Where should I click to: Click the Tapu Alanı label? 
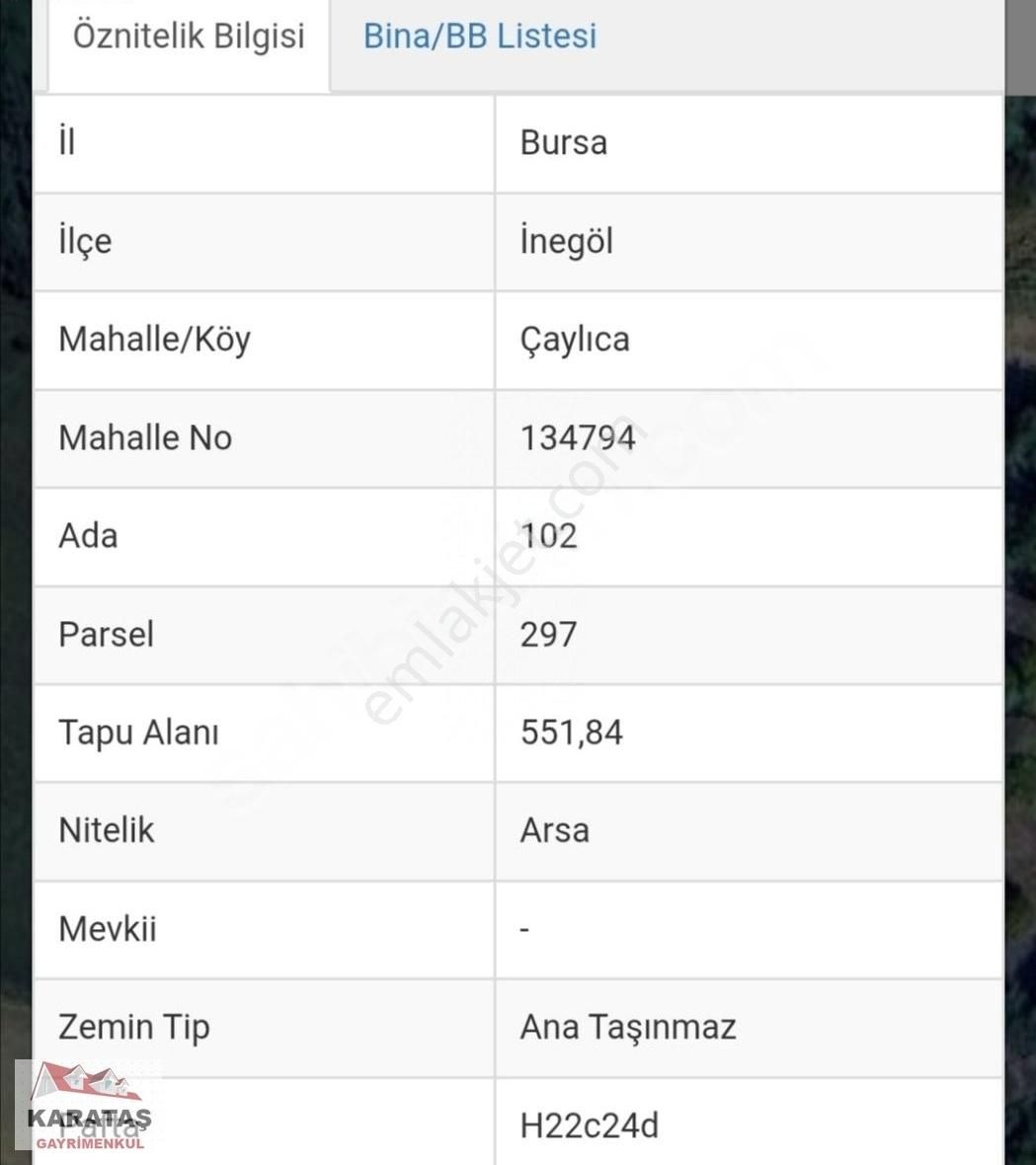(x=138, y=732)
